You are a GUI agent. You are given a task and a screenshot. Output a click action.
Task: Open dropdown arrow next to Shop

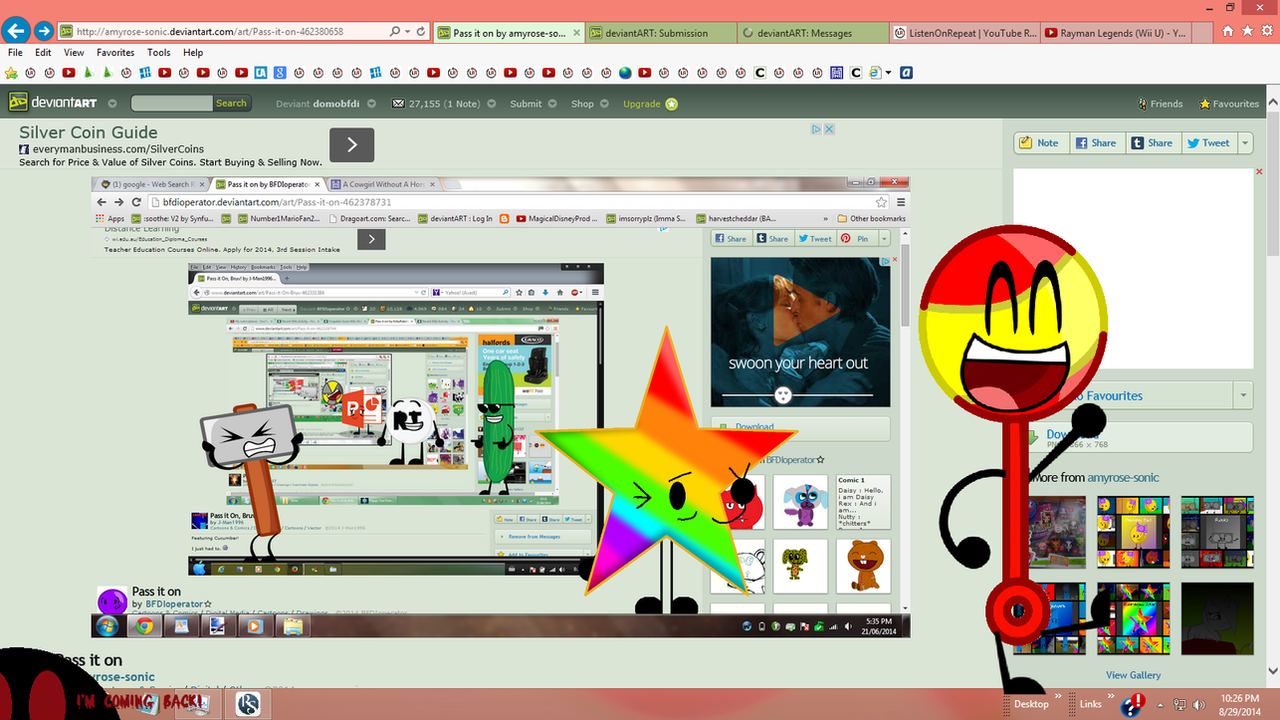pos(604,104)
